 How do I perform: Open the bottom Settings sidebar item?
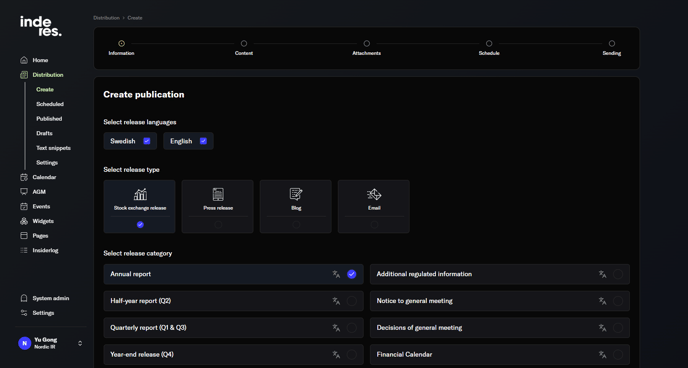pyautogui.click(x=43, y=313)
